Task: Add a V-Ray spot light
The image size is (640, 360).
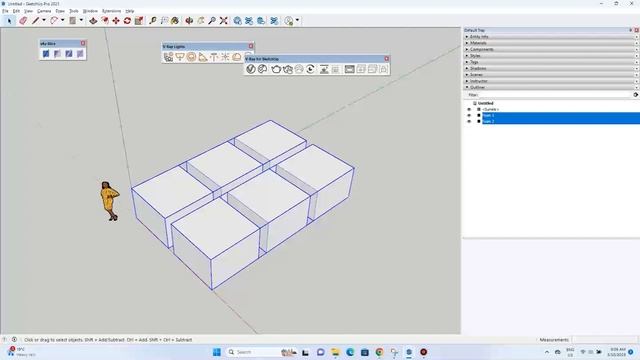Action: [202, 57]
